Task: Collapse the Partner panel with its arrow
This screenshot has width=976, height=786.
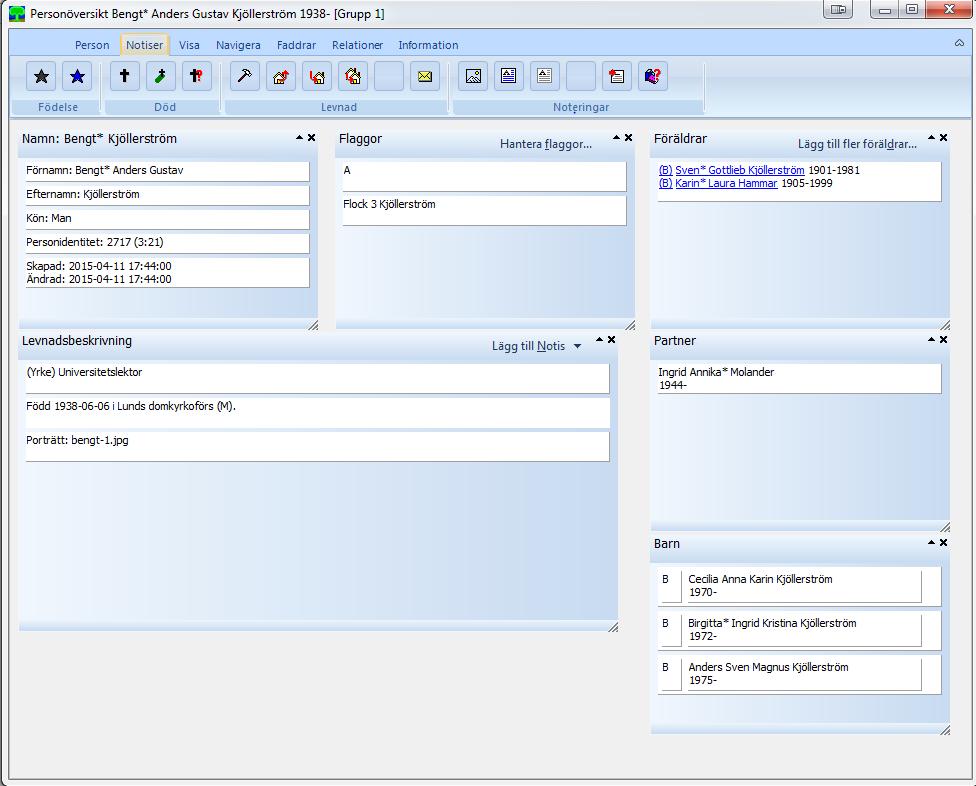Action: (x=932, y=339)
